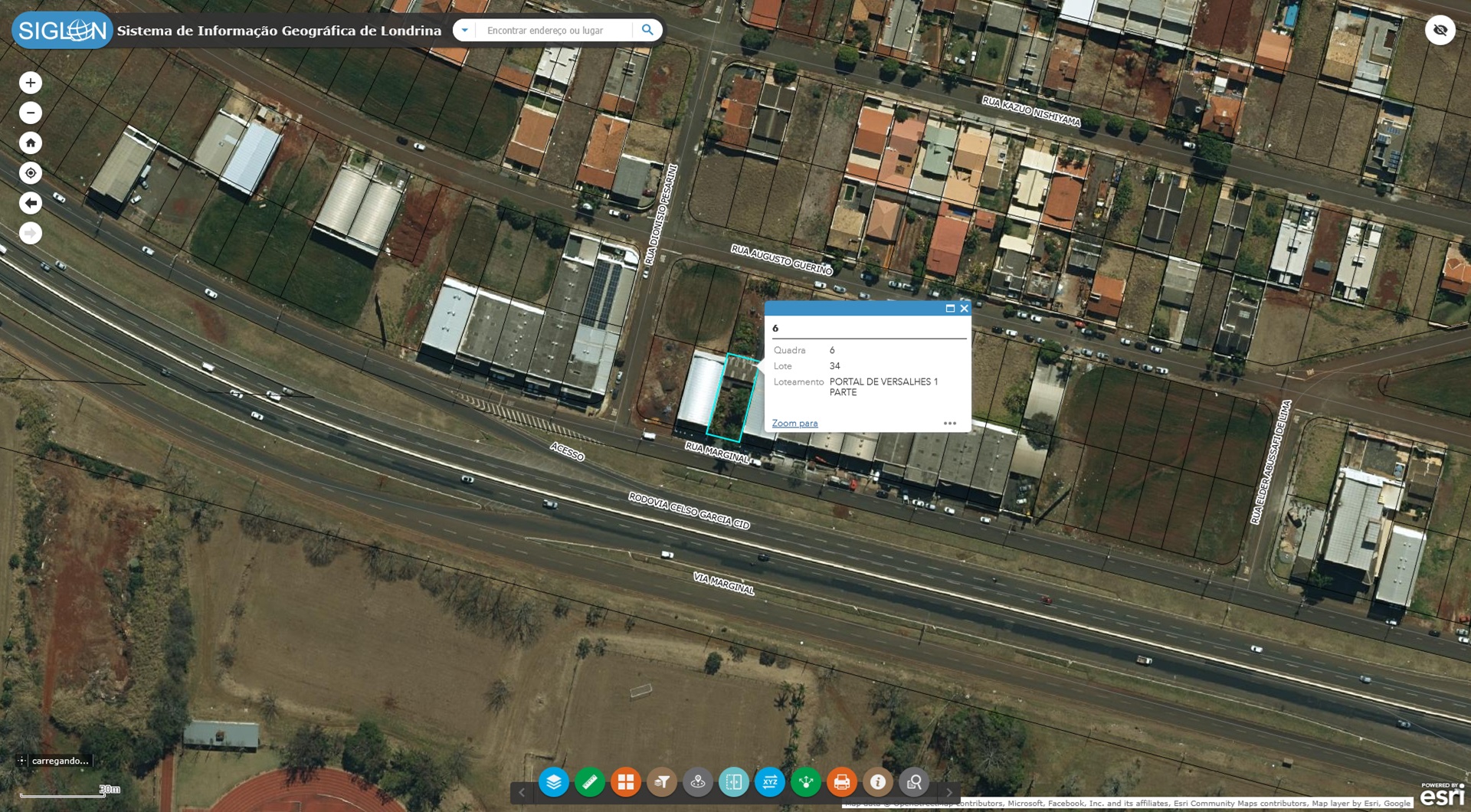The width and height of the screenshot is (1471, 812).
Task: Expand the search source dropdown arrow
Action: coord(464,31)
